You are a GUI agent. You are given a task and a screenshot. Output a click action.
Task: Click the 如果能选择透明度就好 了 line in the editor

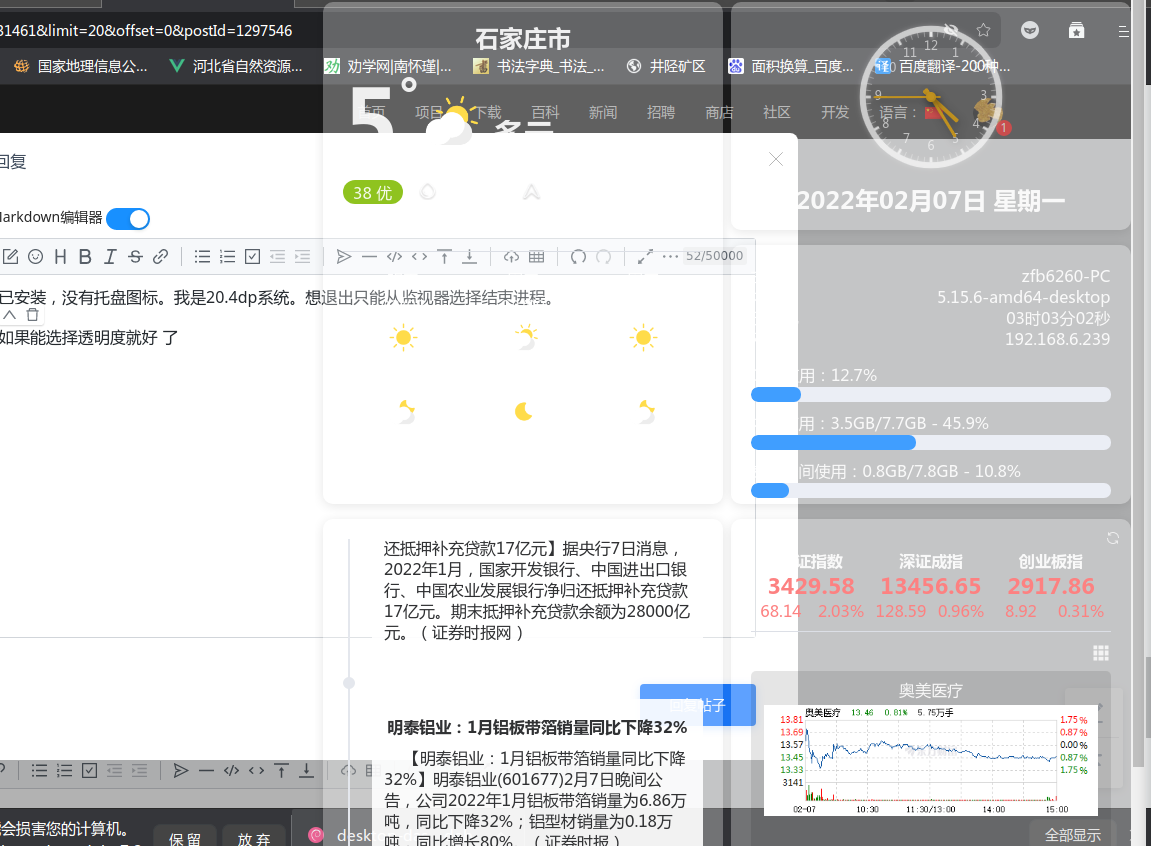pyautogui.click(x=88, y=338)
